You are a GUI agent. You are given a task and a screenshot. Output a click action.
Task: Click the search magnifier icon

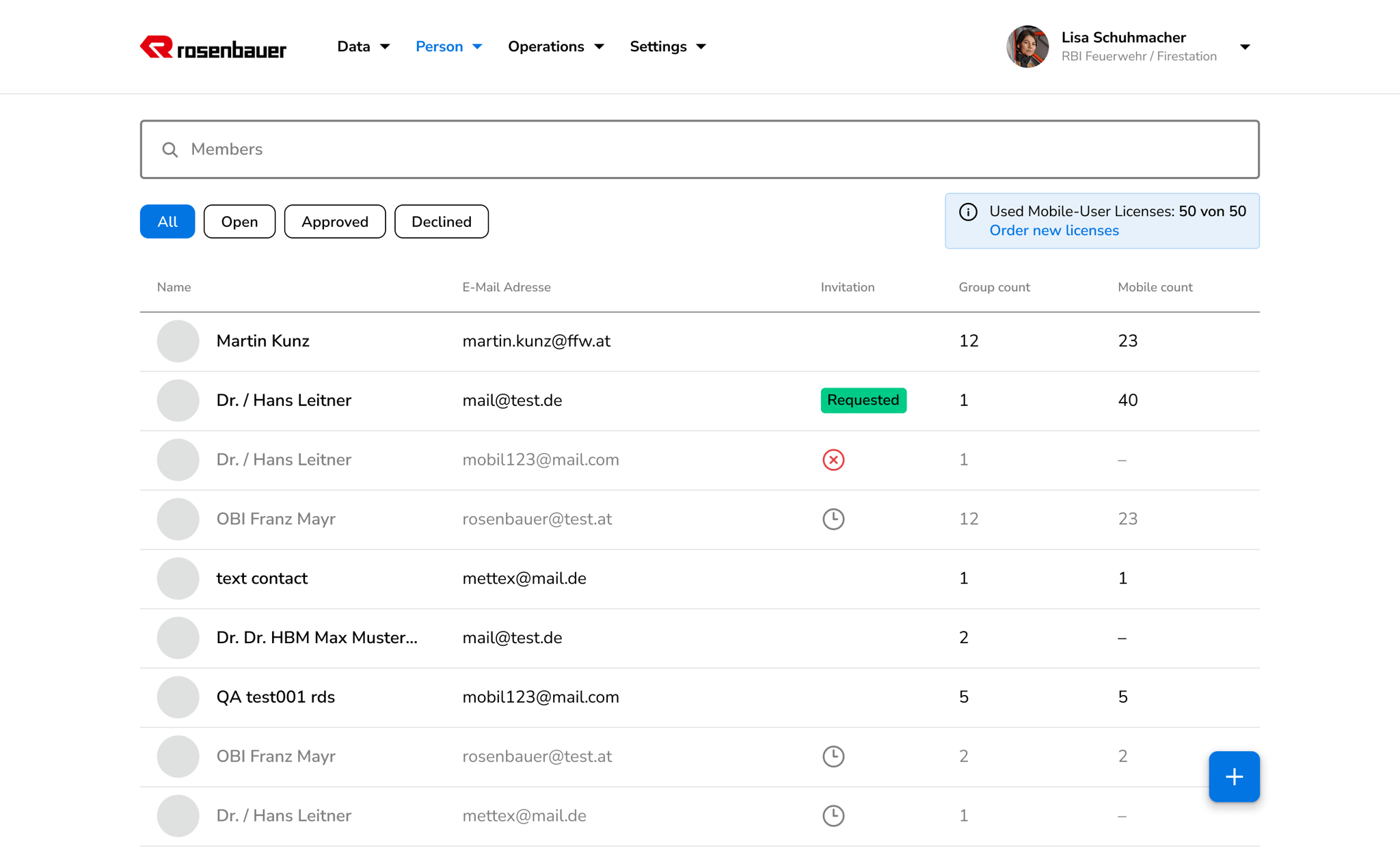point(170,150)
